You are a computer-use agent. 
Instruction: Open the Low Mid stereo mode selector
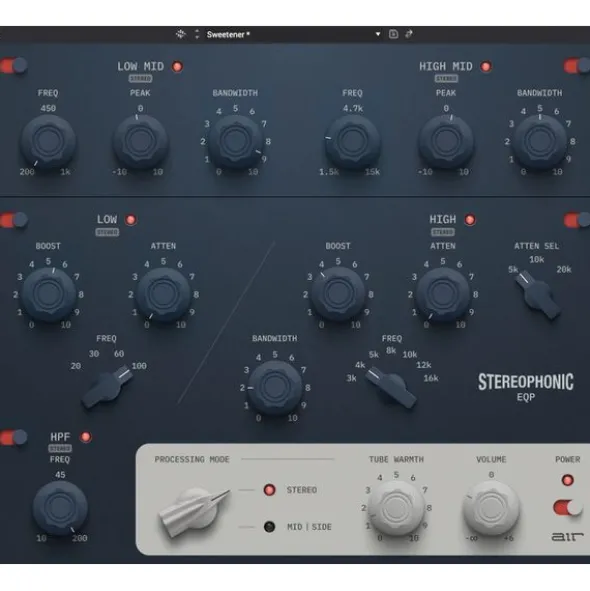point(140,78)
